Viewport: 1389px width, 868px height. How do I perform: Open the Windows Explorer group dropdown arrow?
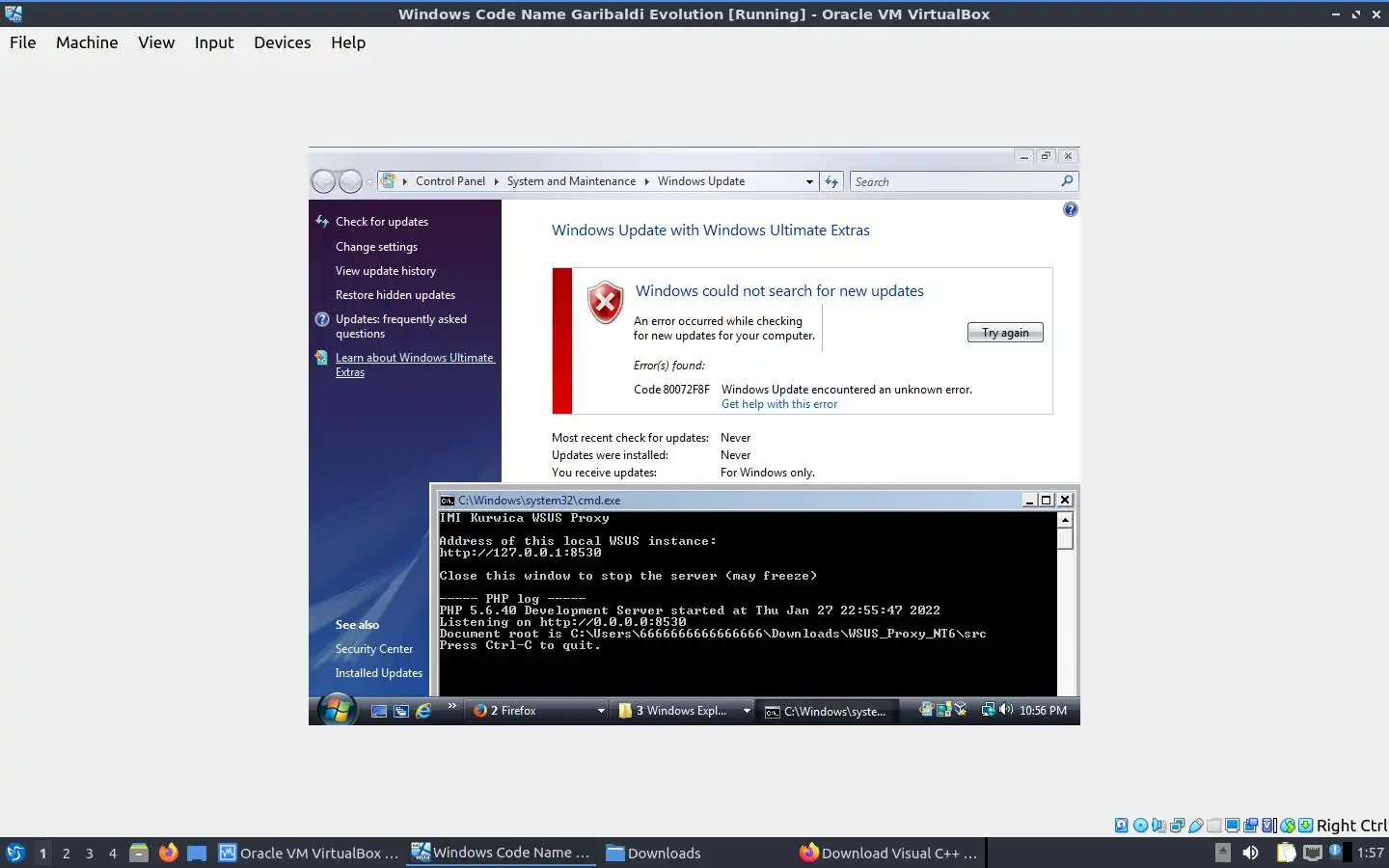tap(747, 711)
